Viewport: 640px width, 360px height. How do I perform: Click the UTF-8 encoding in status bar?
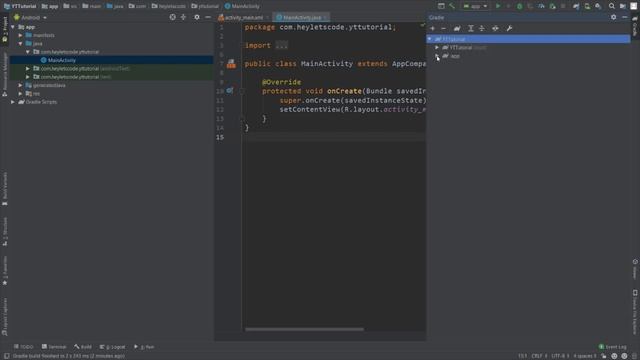[560, 356]
